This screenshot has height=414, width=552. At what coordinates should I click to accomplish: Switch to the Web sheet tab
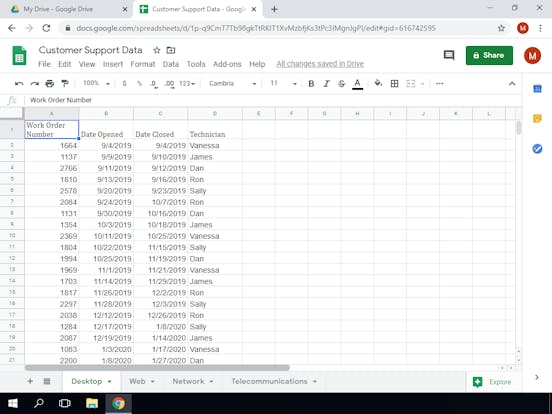137,381
